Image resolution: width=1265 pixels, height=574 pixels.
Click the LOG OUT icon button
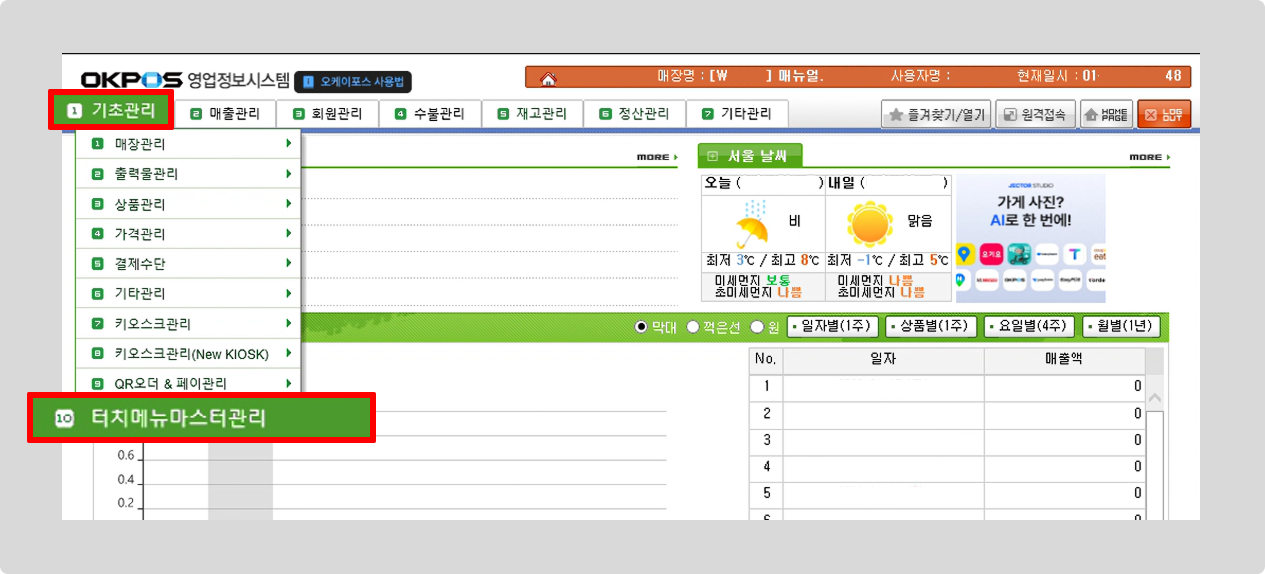(1163, 115)
